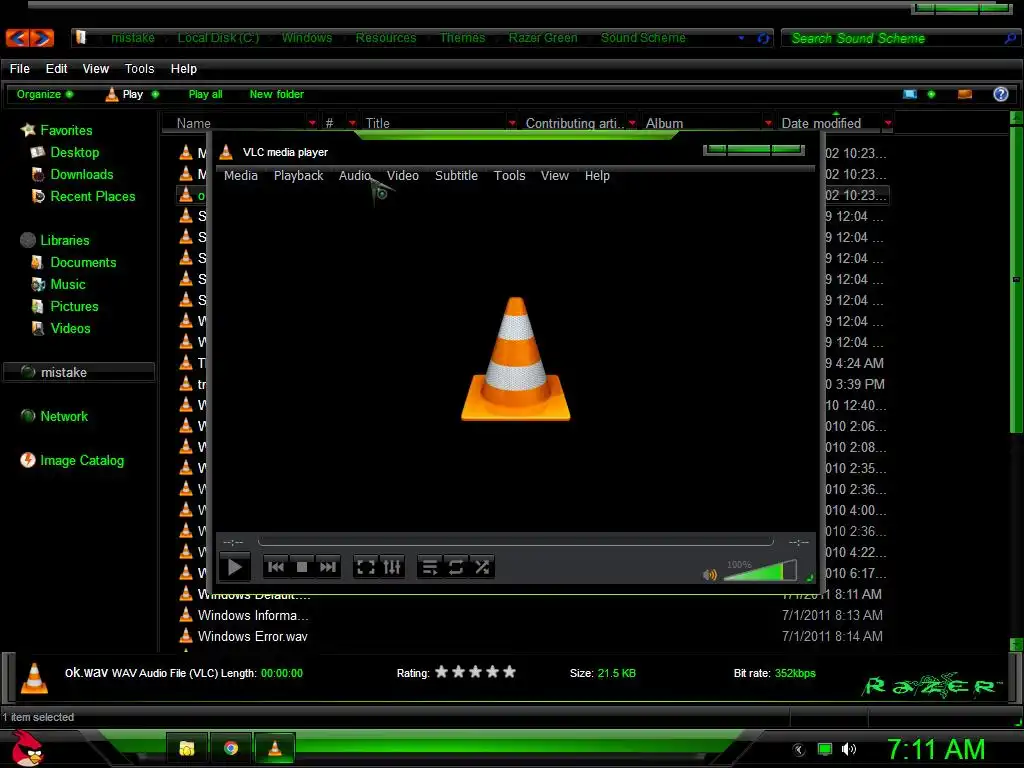Open the Pictures library
This screenshot has height=768, width=1024.
74,306
